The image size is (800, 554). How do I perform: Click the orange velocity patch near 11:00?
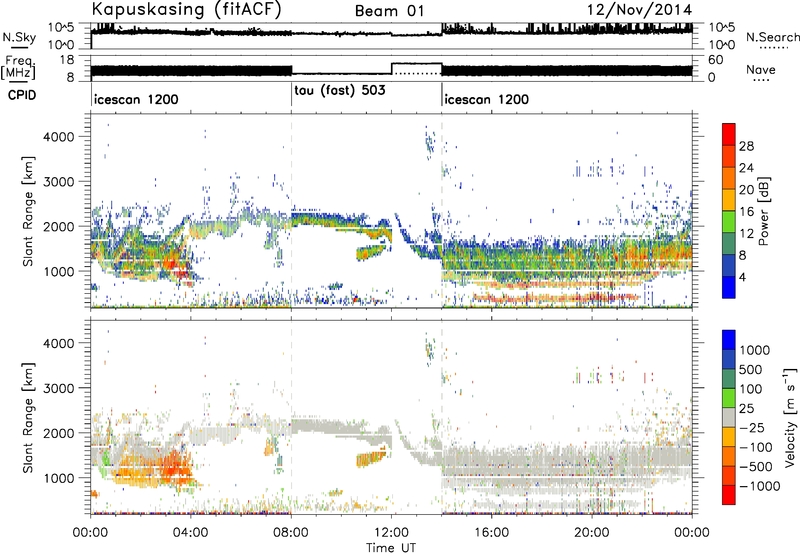point(371,458)
